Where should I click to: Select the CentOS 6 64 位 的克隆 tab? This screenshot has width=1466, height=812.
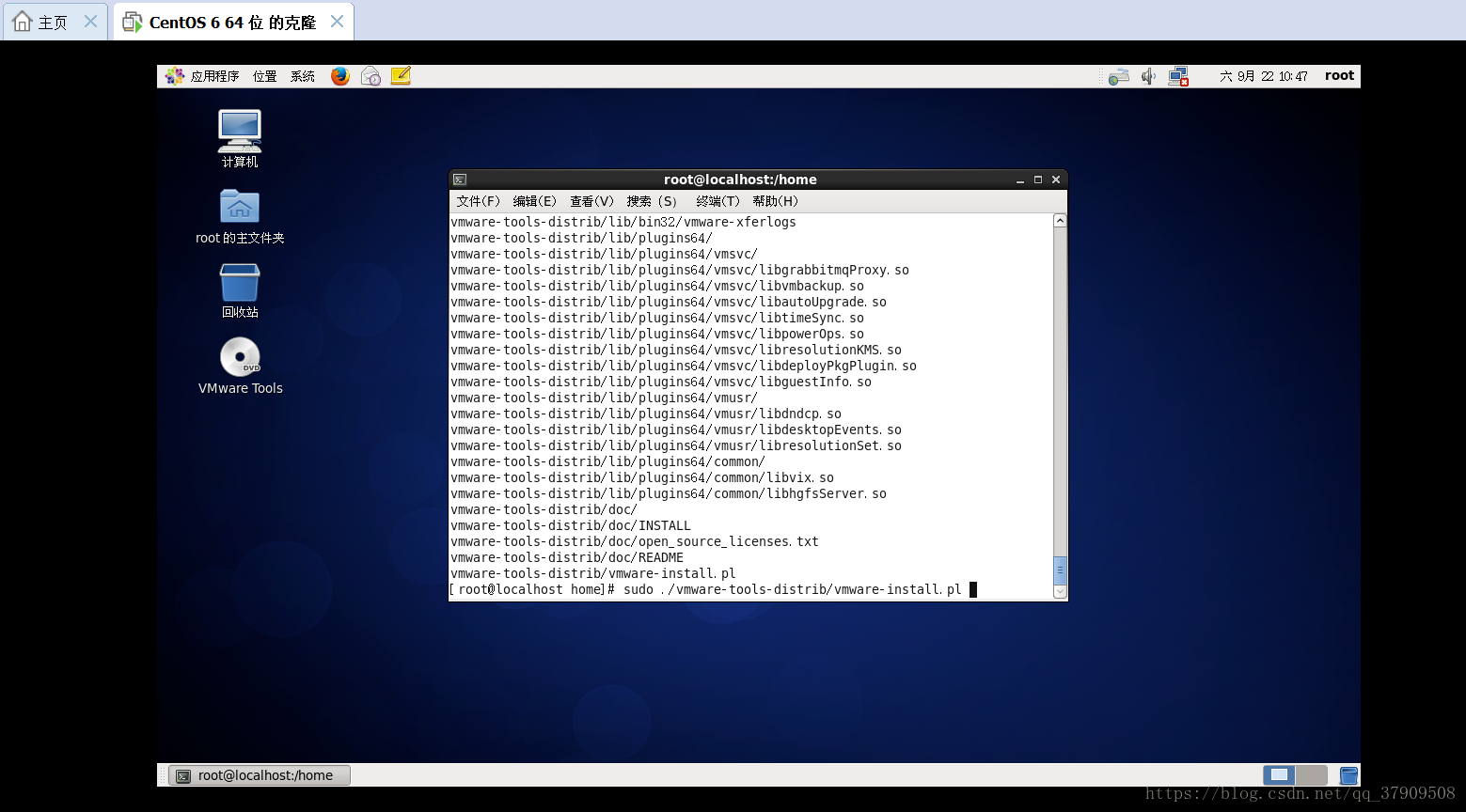233,22
